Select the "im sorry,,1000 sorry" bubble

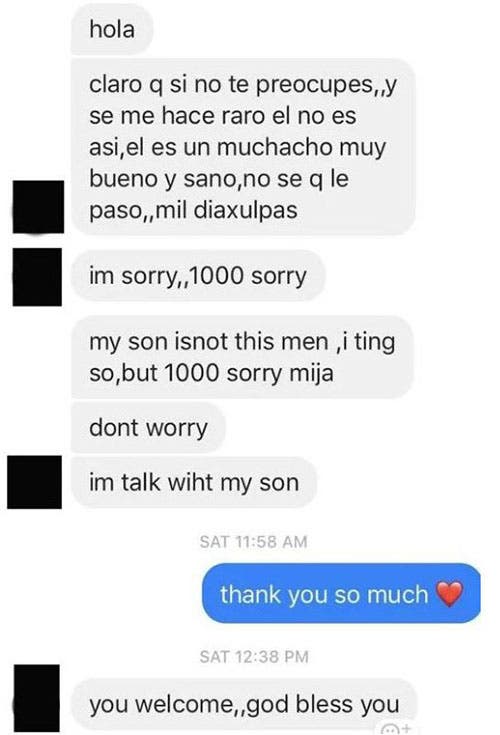[198, 276]
